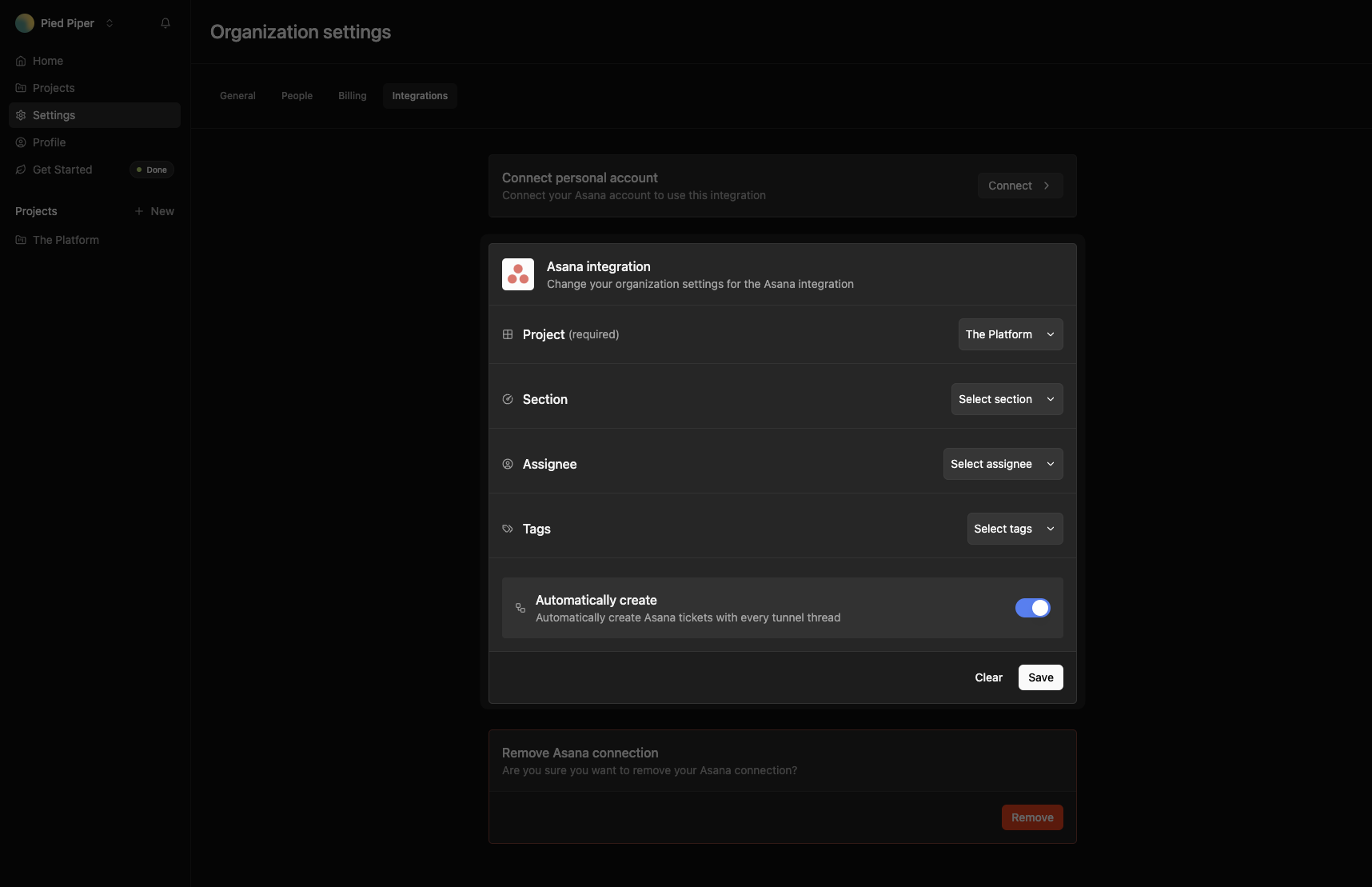Switch to the General tab

pyautogui.click(x=237, y=96)
